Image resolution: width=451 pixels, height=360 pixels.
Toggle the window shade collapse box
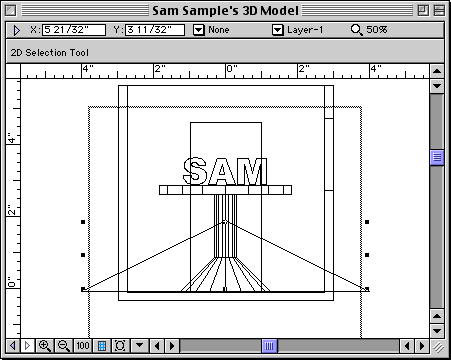pyautogui.click(x=440, y=11)
